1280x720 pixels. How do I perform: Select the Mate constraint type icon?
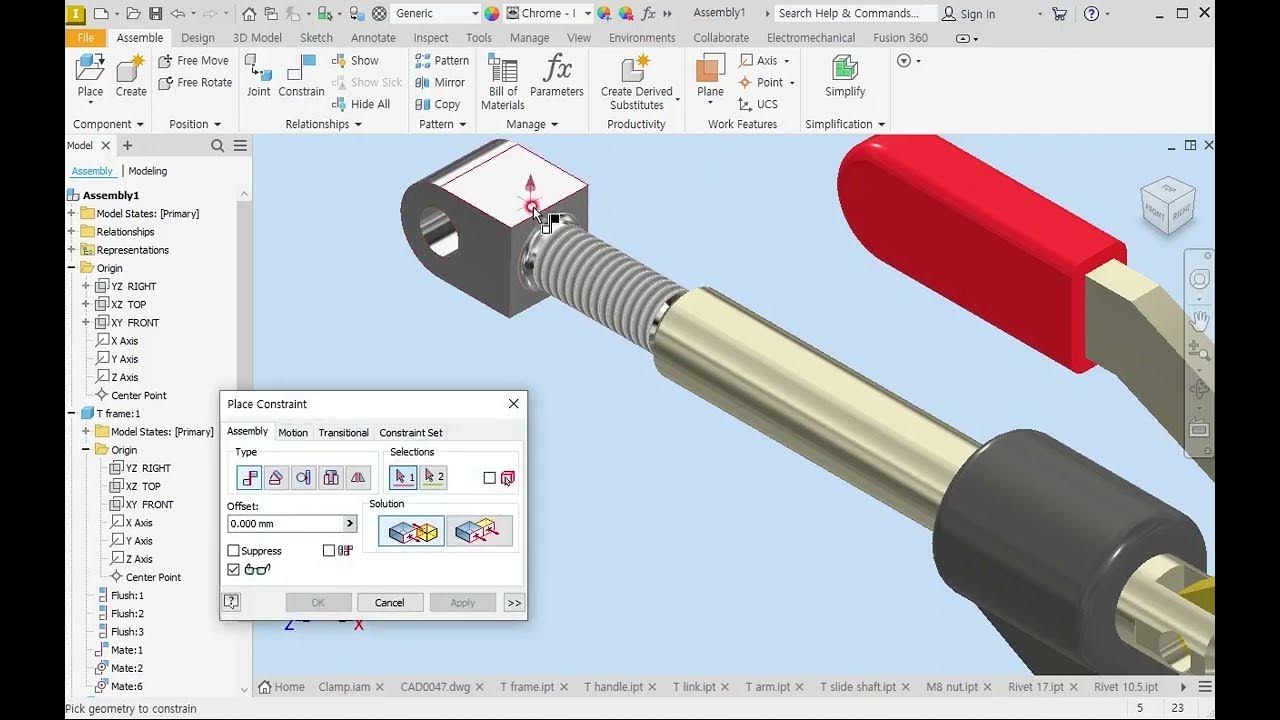coord(249,478)
